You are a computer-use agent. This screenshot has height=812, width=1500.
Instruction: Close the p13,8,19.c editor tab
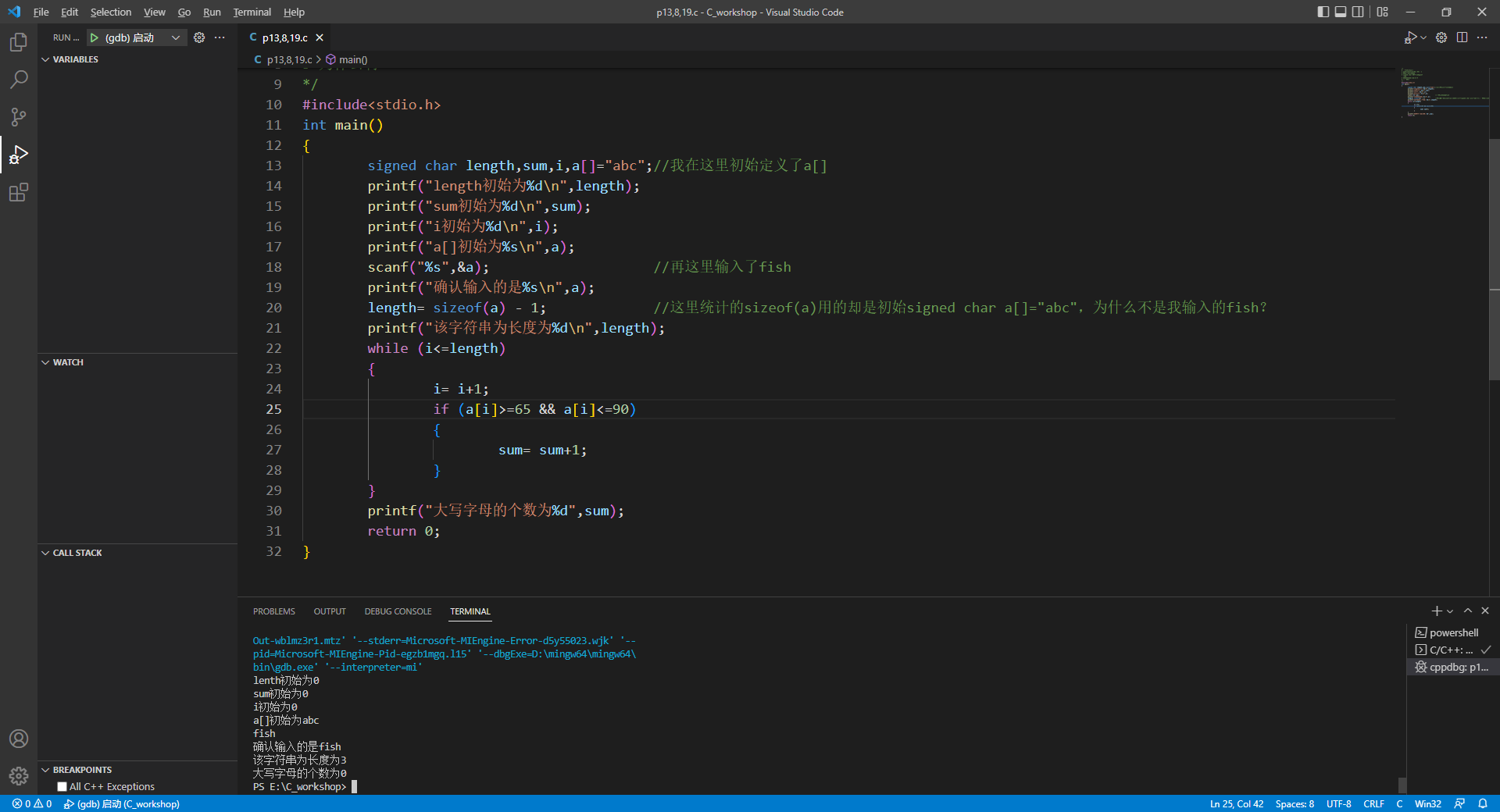pos(320,37)
